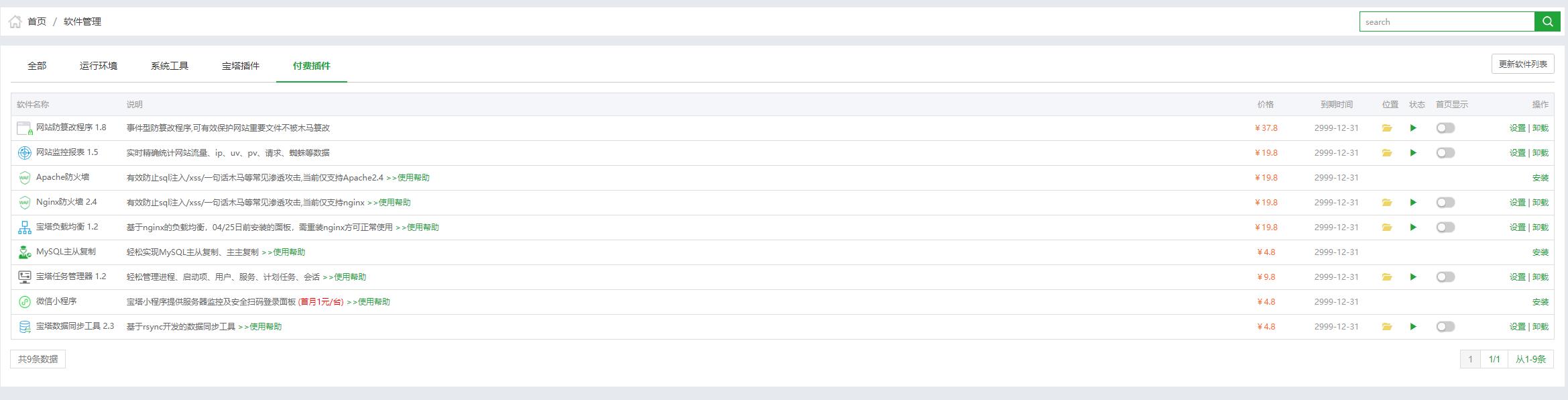
Task: Enable homepage display for Nginx防火墙
Action: coord(1445,203)
